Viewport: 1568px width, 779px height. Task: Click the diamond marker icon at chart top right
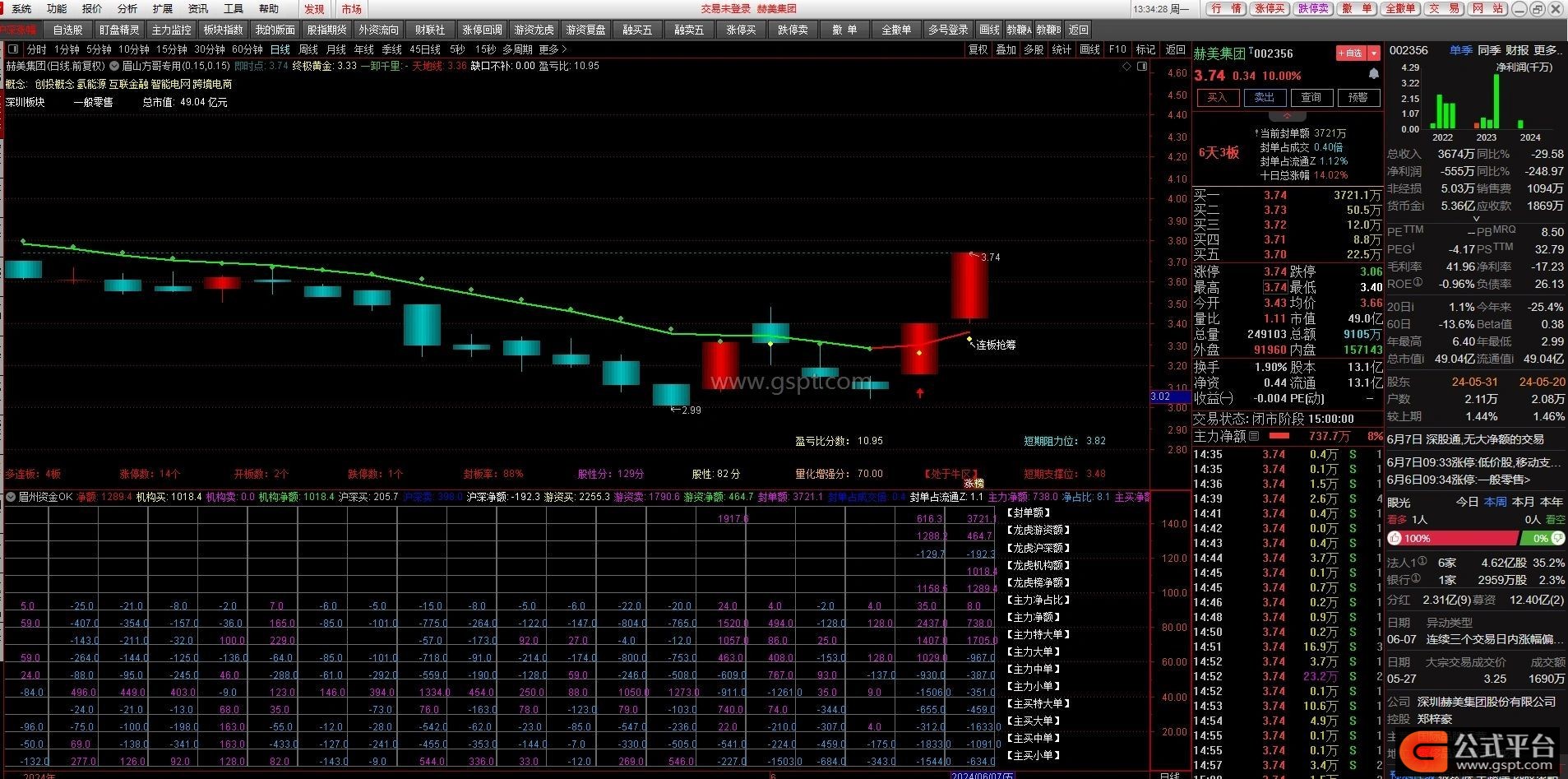click(1126, 67)
